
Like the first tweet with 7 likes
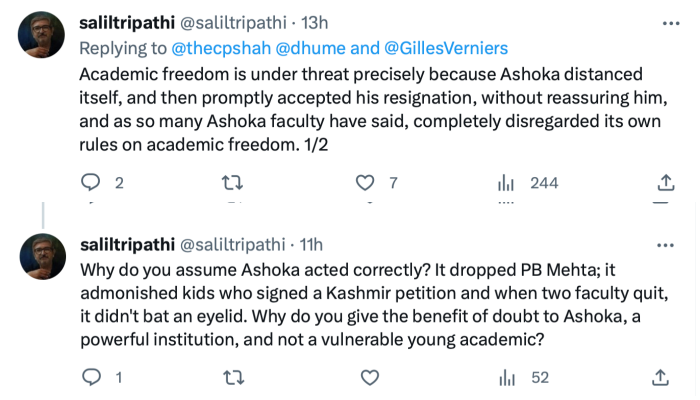tap(366, 183)
